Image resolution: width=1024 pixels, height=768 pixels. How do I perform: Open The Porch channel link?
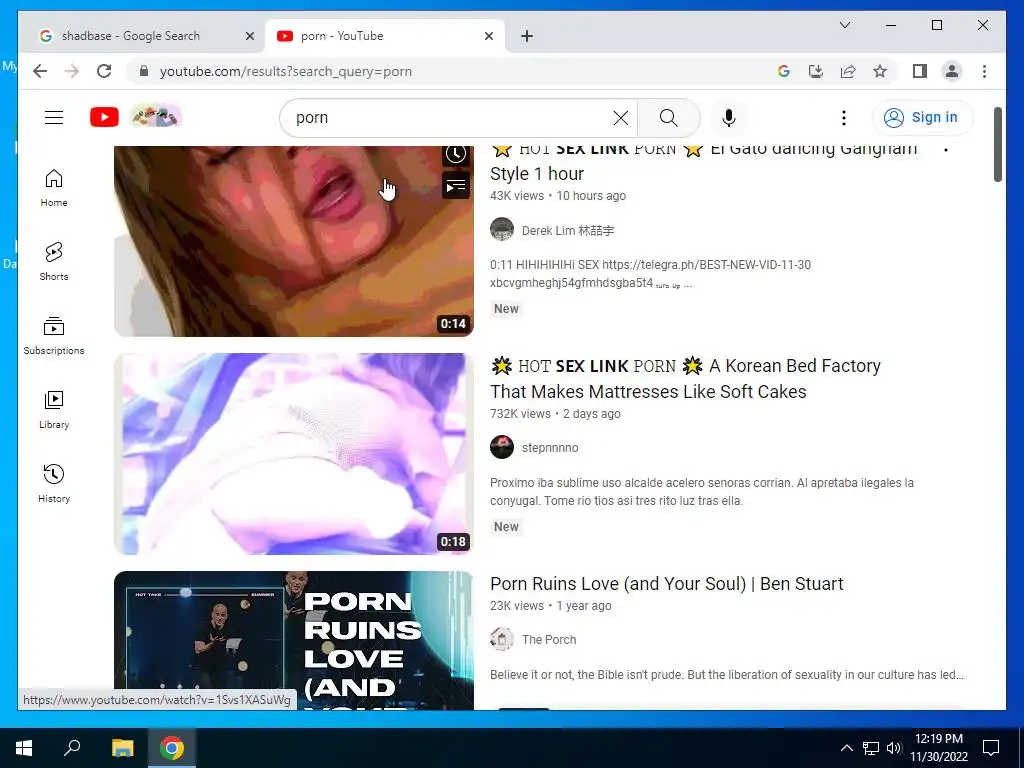pyautogui.click(x=549, y=640)
